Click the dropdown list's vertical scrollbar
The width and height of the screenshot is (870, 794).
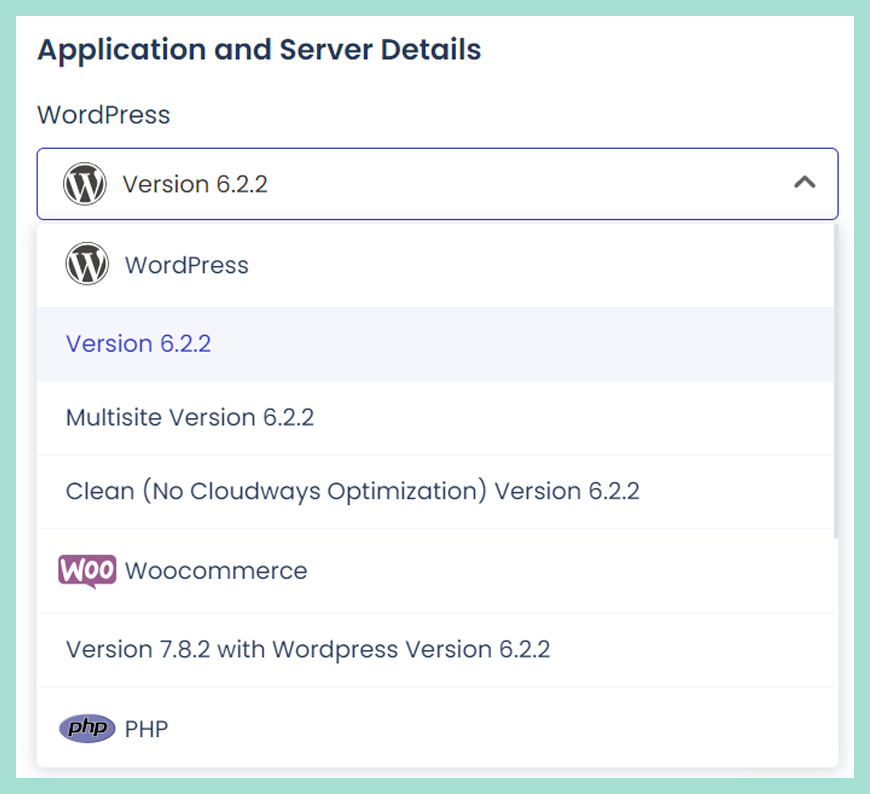tap(836, 381)
